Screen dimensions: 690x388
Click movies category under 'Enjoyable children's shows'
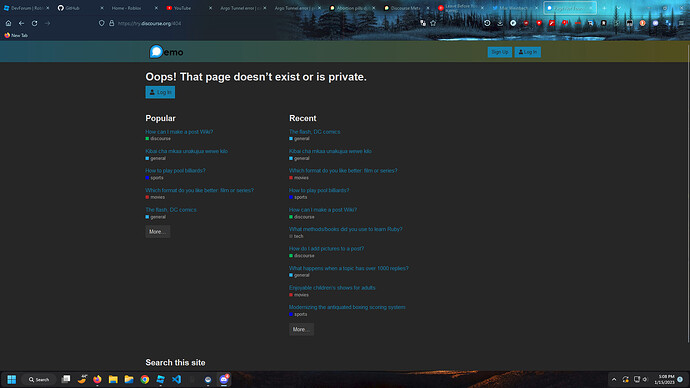pyautogui.click(x=299, y=295)
